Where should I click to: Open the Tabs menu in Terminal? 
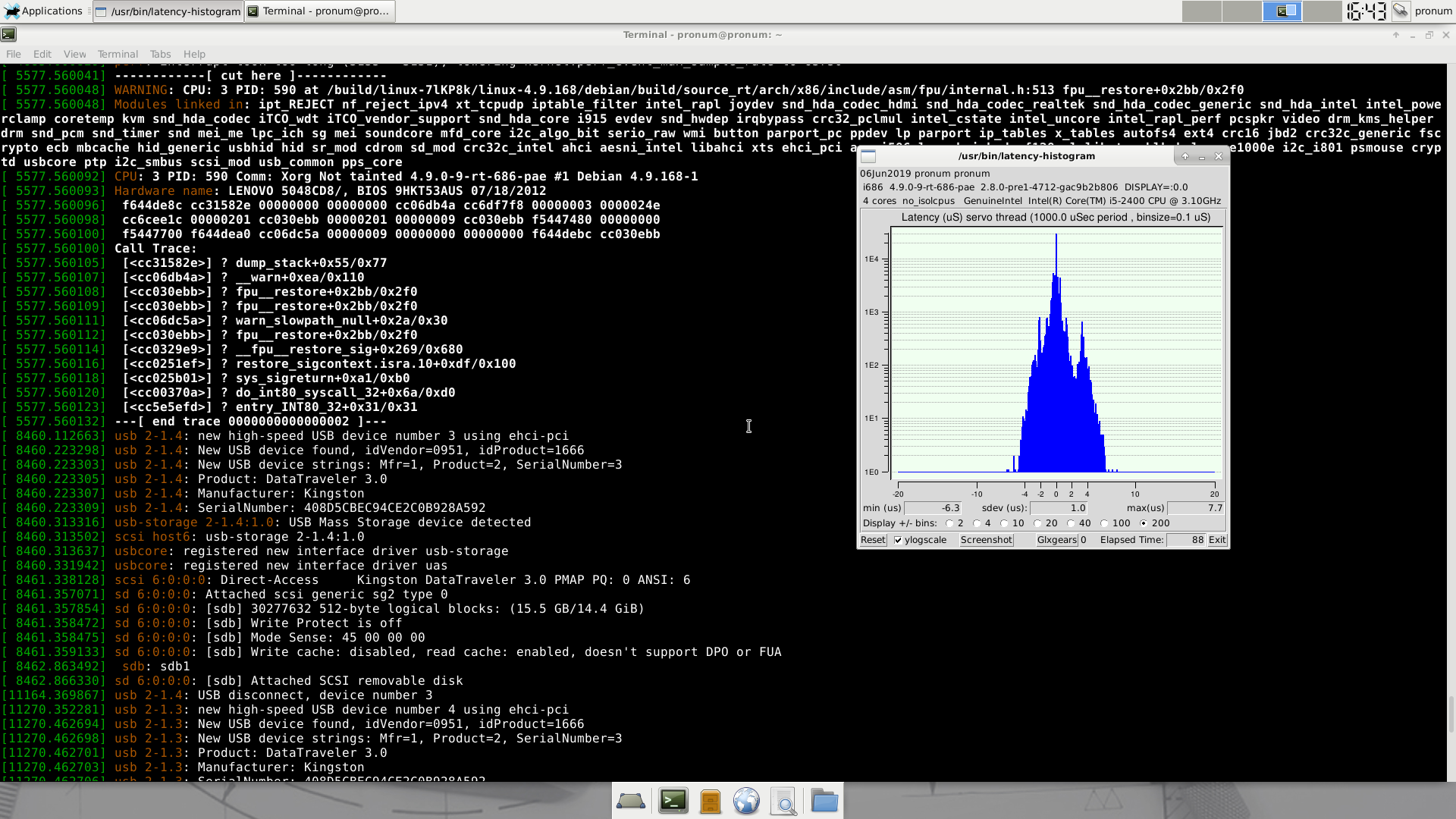(x=160, y=54)
